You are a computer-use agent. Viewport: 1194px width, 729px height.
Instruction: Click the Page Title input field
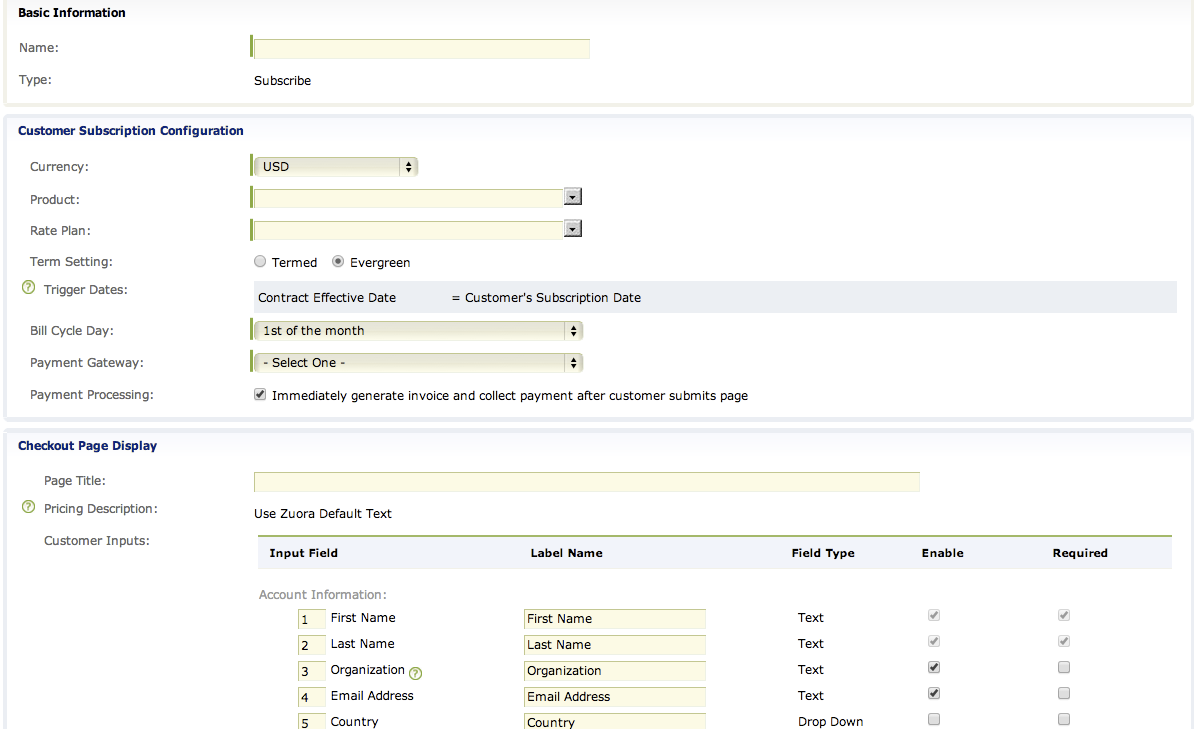pos(586,481)
